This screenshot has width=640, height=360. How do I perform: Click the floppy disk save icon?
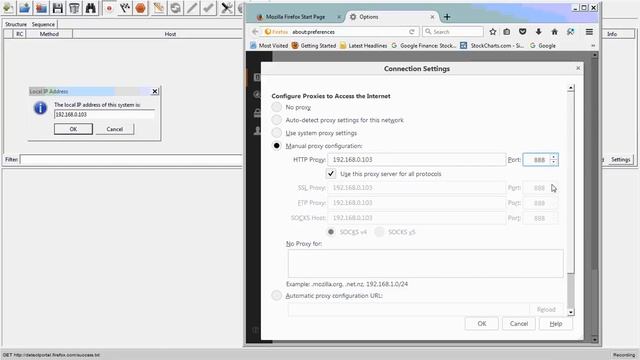[x=58, y=8]
